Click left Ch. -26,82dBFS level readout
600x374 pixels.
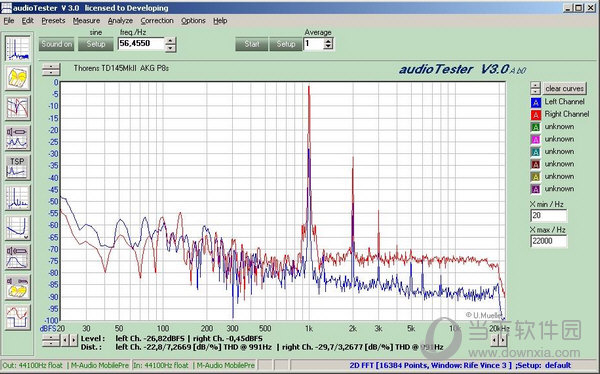coord(150,338)
